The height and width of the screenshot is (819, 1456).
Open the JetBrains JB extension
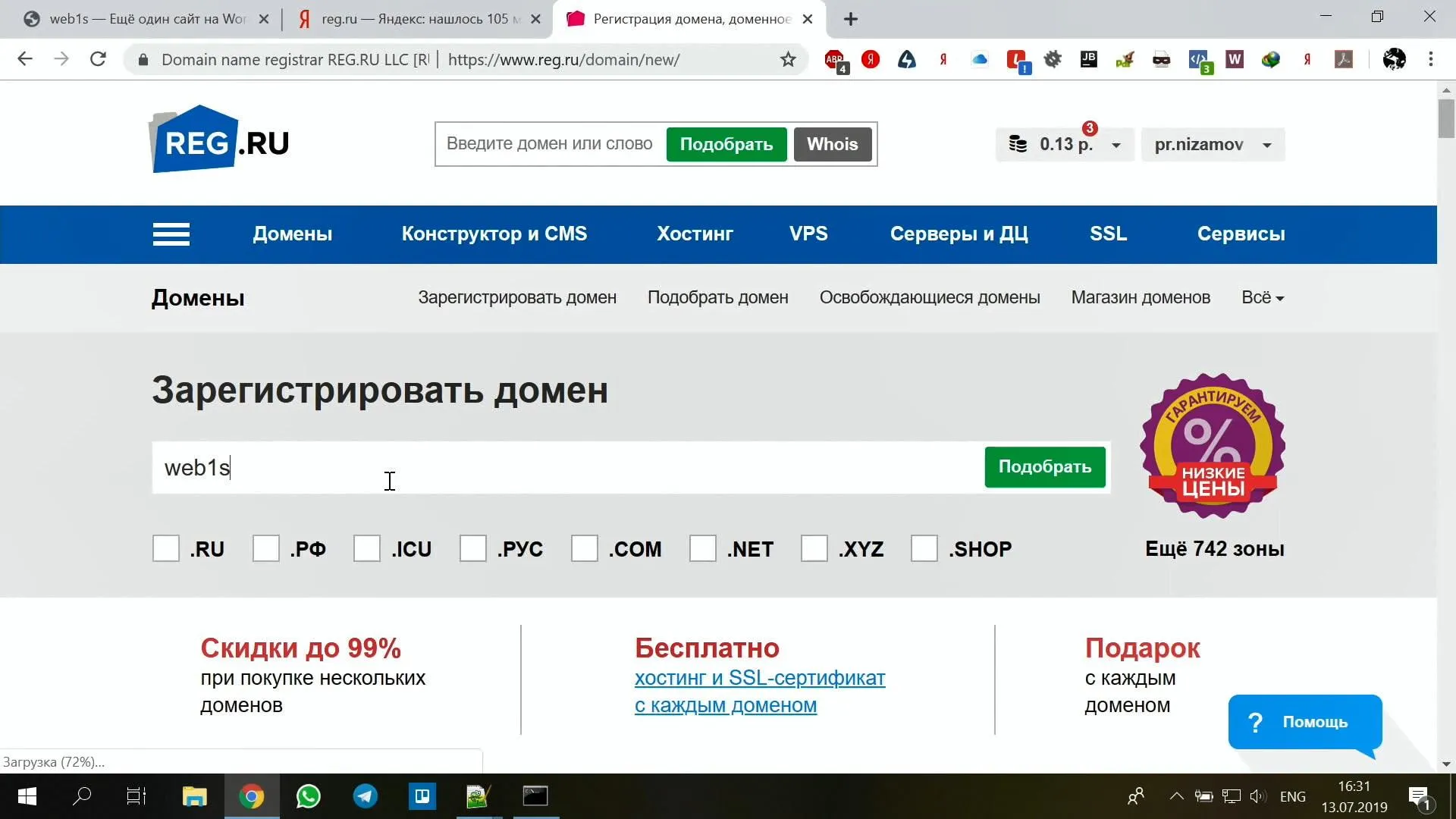[1089, 59]
